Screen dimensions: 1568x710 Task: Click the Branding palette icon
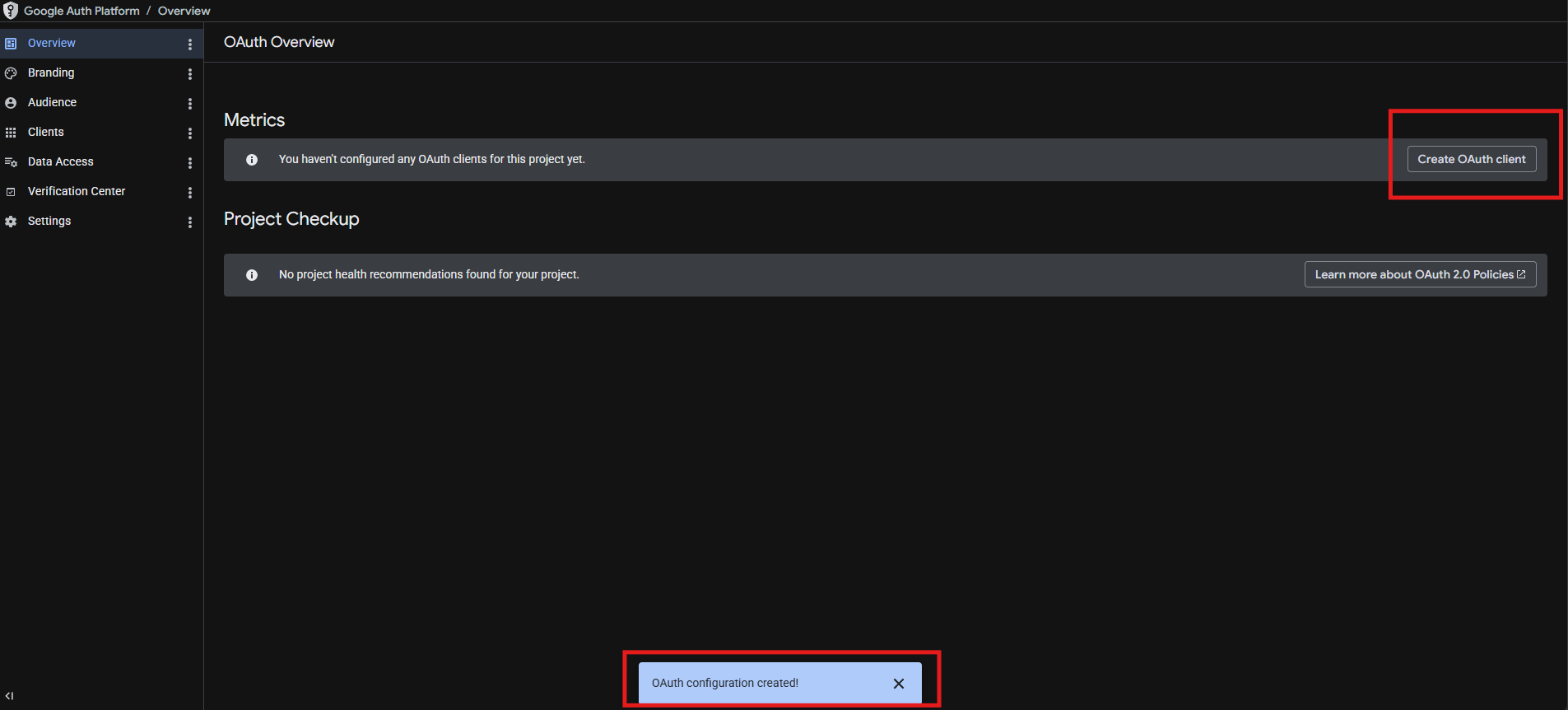pos(11,72)
